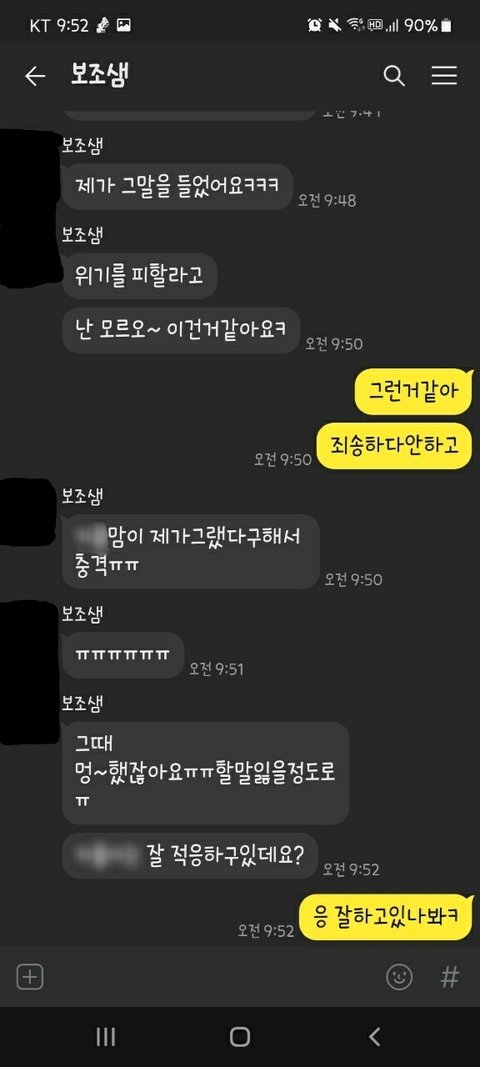Tap the message 난 모르오~ 이건거같아요ㅋ

(x=180, y=330)
